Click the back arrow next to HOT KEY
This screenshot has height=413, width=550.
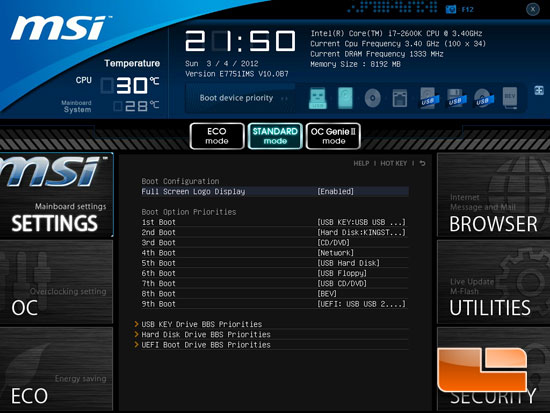(x=423, y=164)
